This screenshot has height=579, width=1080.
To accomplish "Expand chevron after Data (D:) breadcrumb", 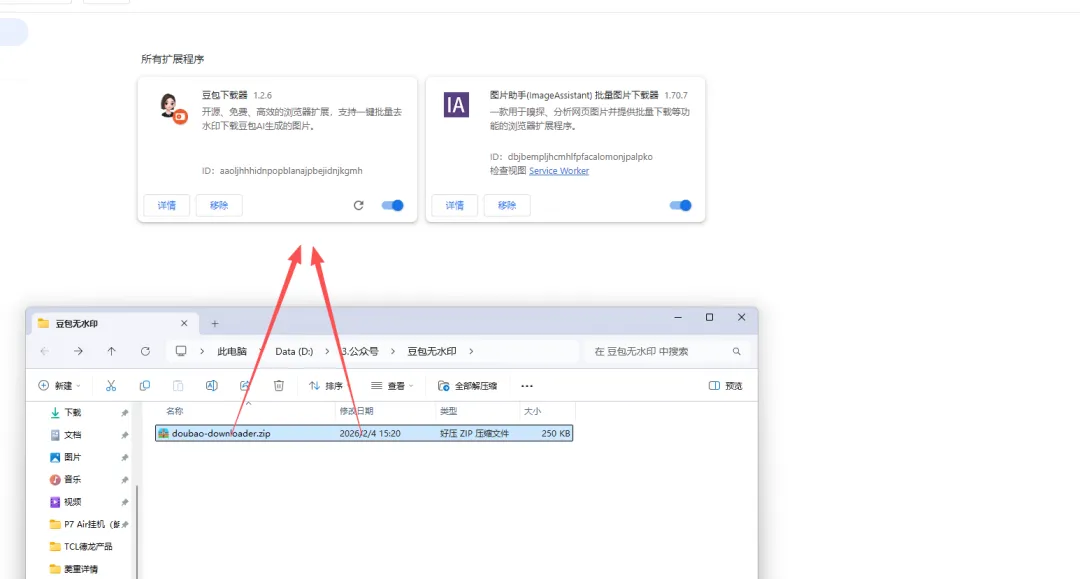I will click(327, 351).
